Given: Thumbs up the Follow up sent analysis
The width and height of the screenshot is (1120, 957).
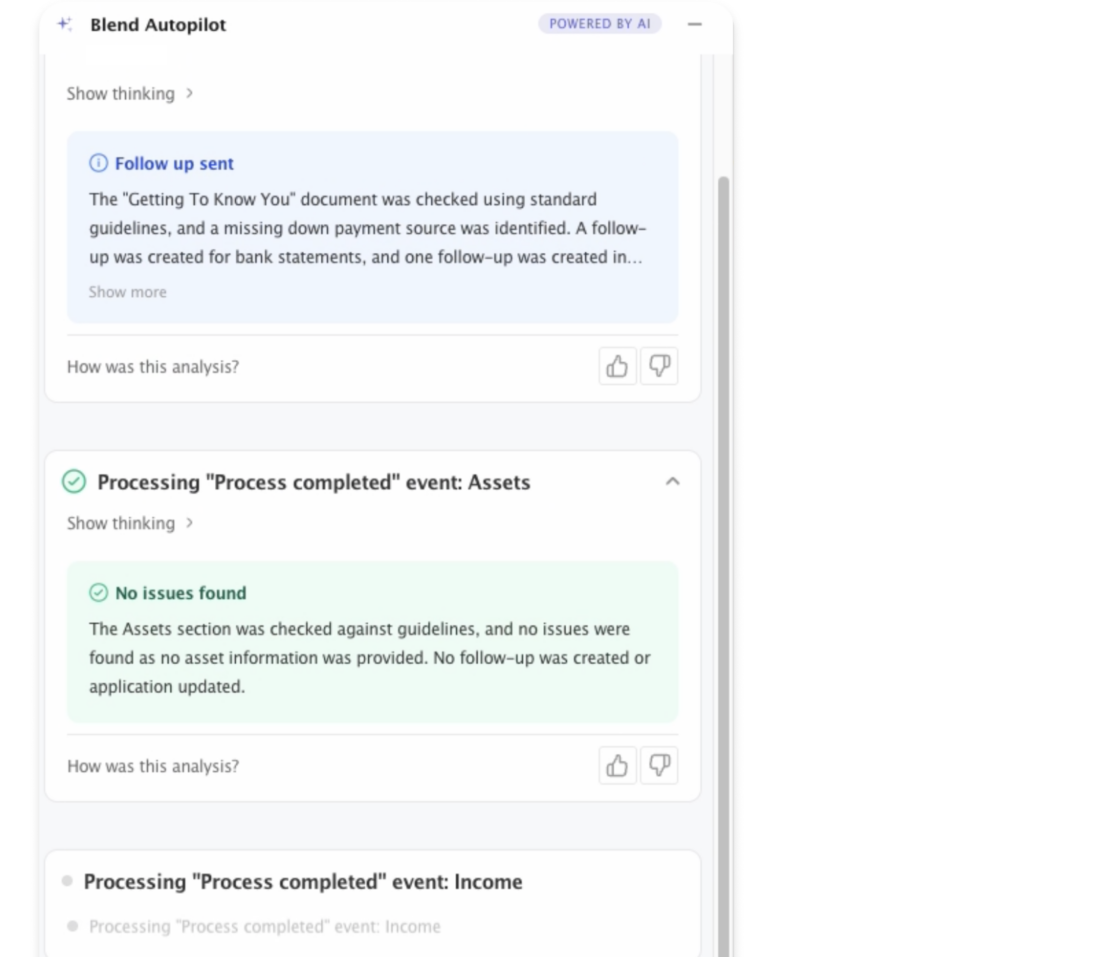Looking at the screenshot, I should 617,367.
